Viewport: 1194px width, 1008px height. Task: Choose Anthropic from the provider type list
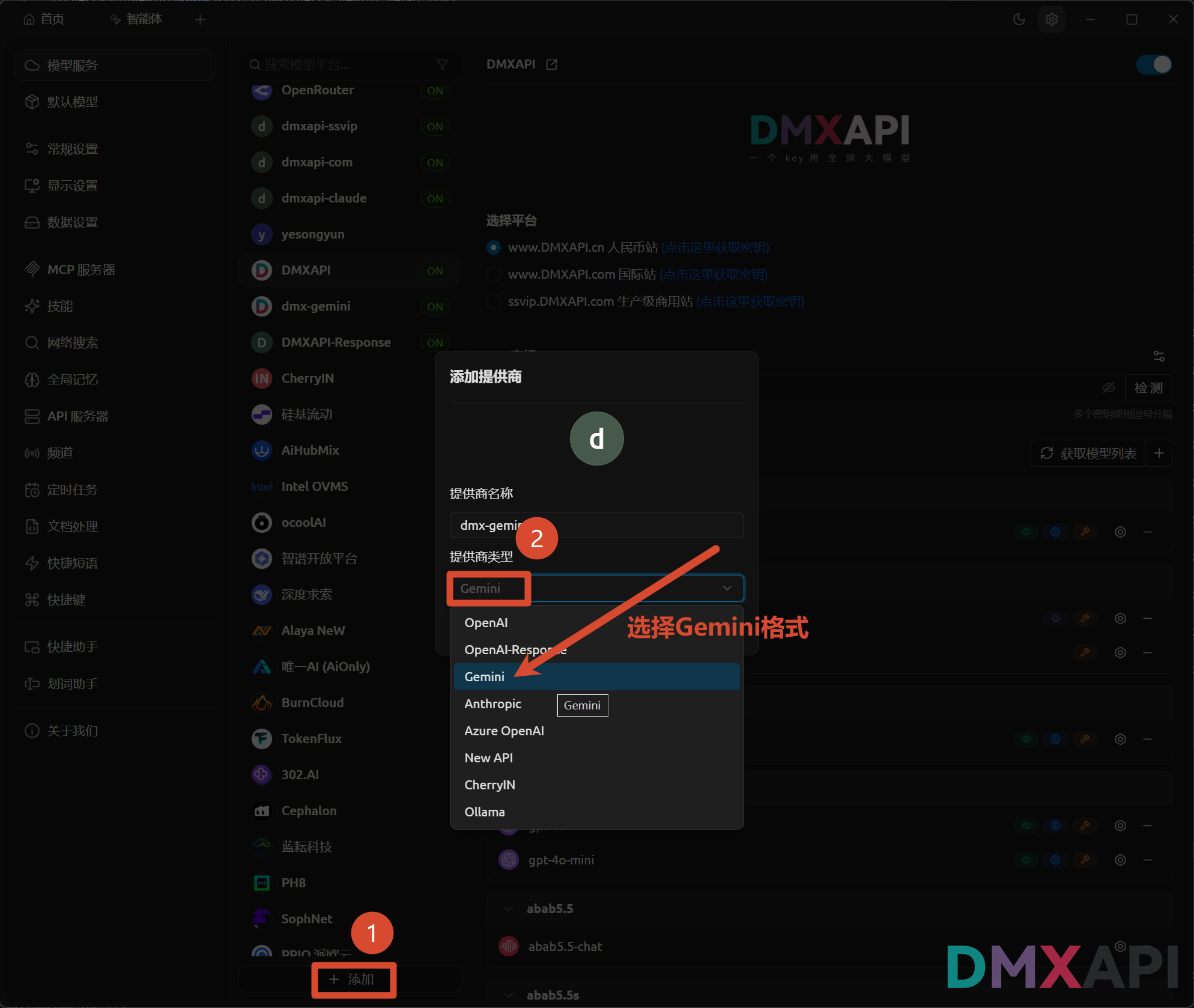click(596, 704)
